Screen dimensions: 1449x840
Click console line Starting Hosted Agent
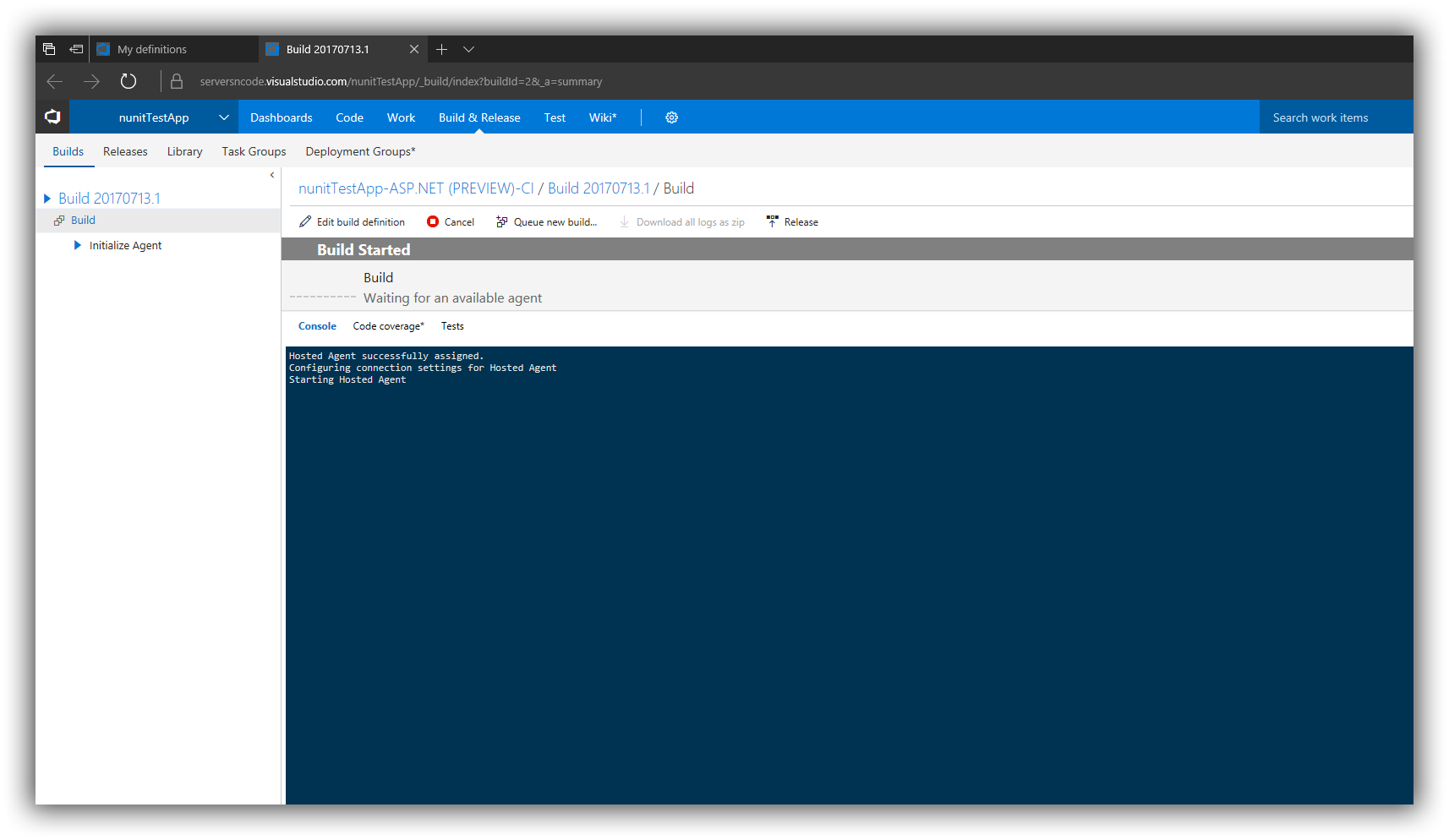point(347,379)
